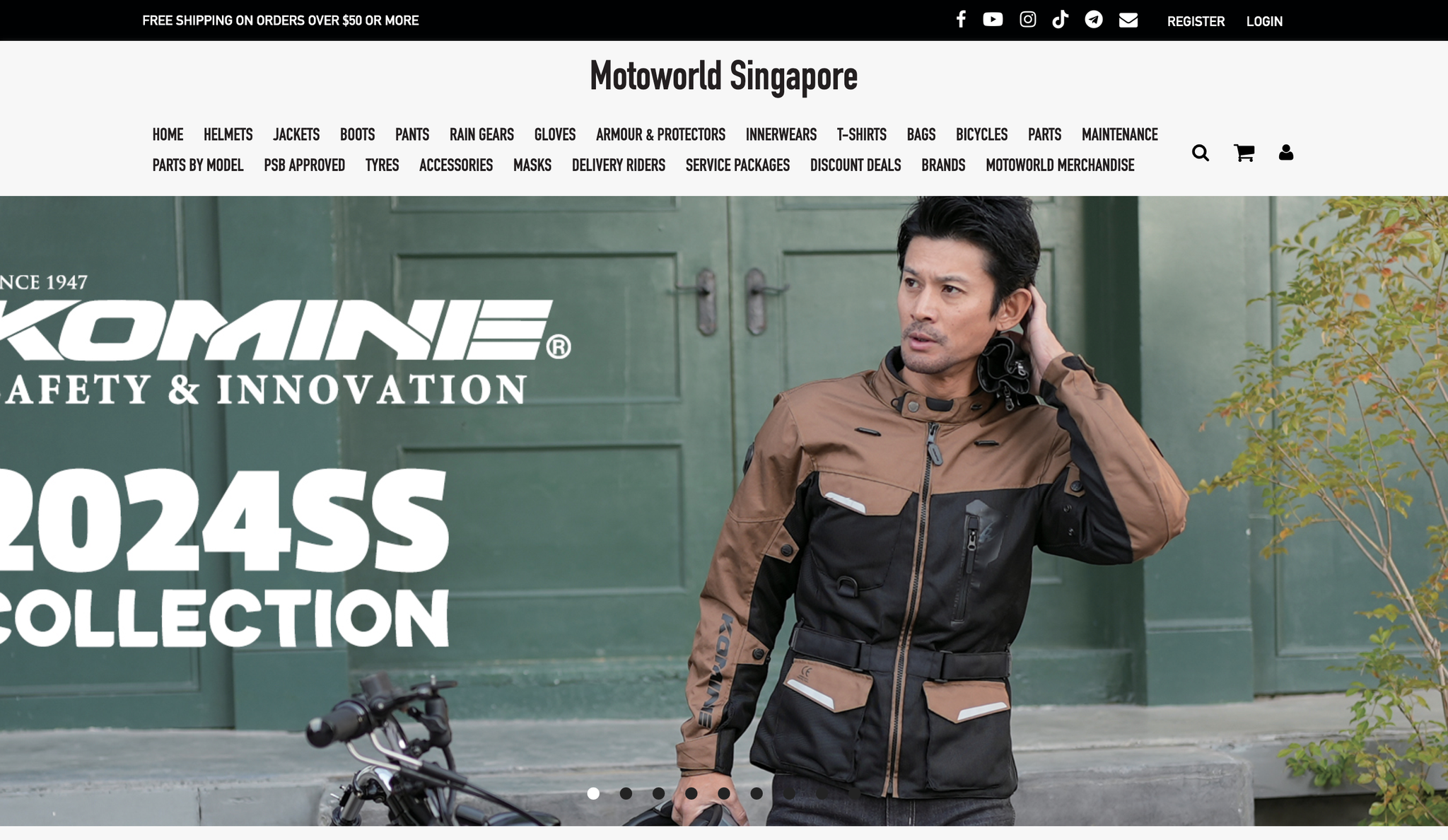Open the user account icon
Viewport: 1448px width, 840px height.
pos(1286,153)
